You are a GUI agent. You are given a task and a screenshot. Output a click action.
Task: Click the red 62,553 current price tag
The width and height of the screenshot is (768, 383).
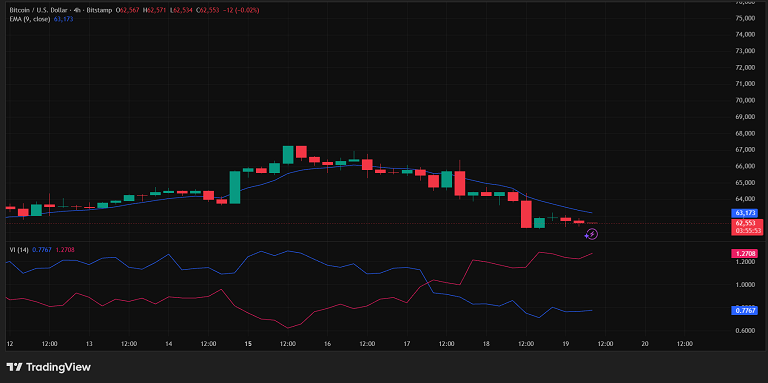click(744, 223)
